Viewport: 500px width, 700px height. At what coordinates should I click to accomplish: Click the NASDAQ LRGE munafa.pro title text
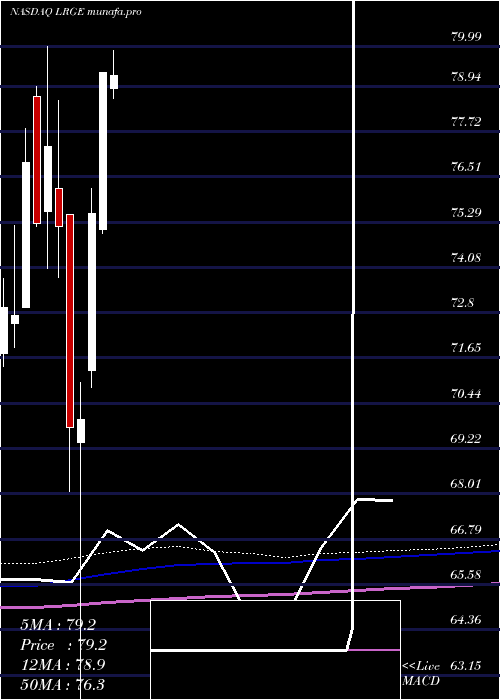click(75, 12)
